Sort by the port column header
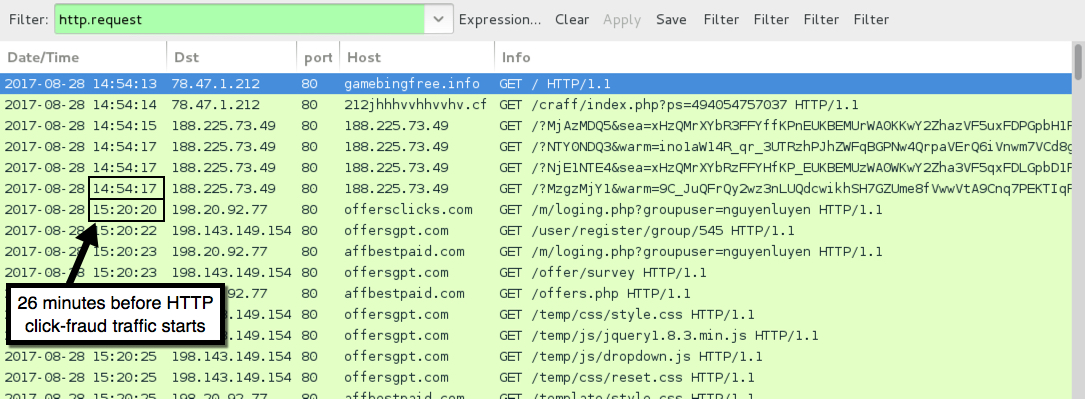 [x=318, y=58]
